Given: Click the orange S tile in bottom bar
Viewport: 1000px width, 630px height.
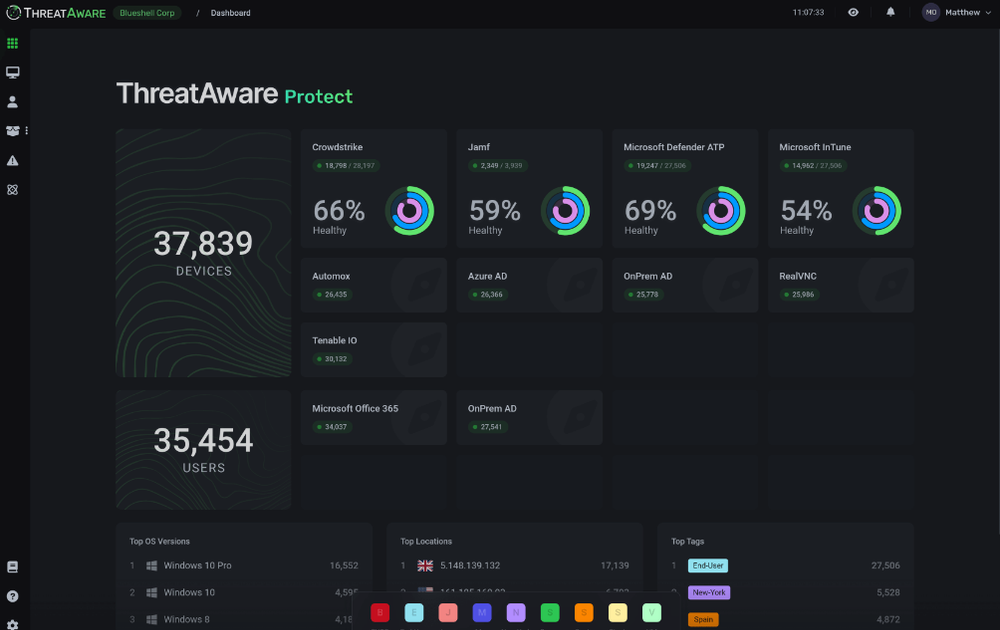Looking at the screenshot, I should point(584,613).
